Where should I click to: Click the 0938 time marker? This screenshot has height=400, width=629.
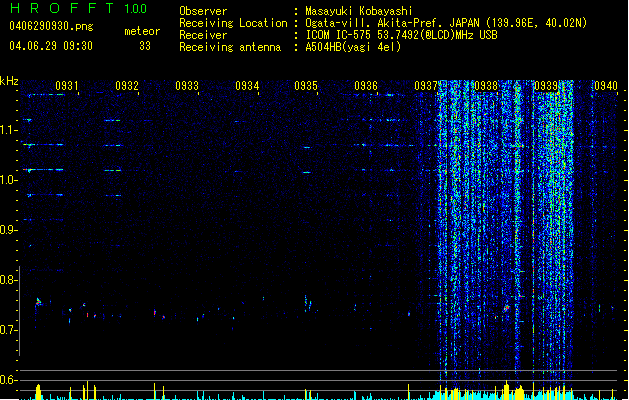click(486, 85)
